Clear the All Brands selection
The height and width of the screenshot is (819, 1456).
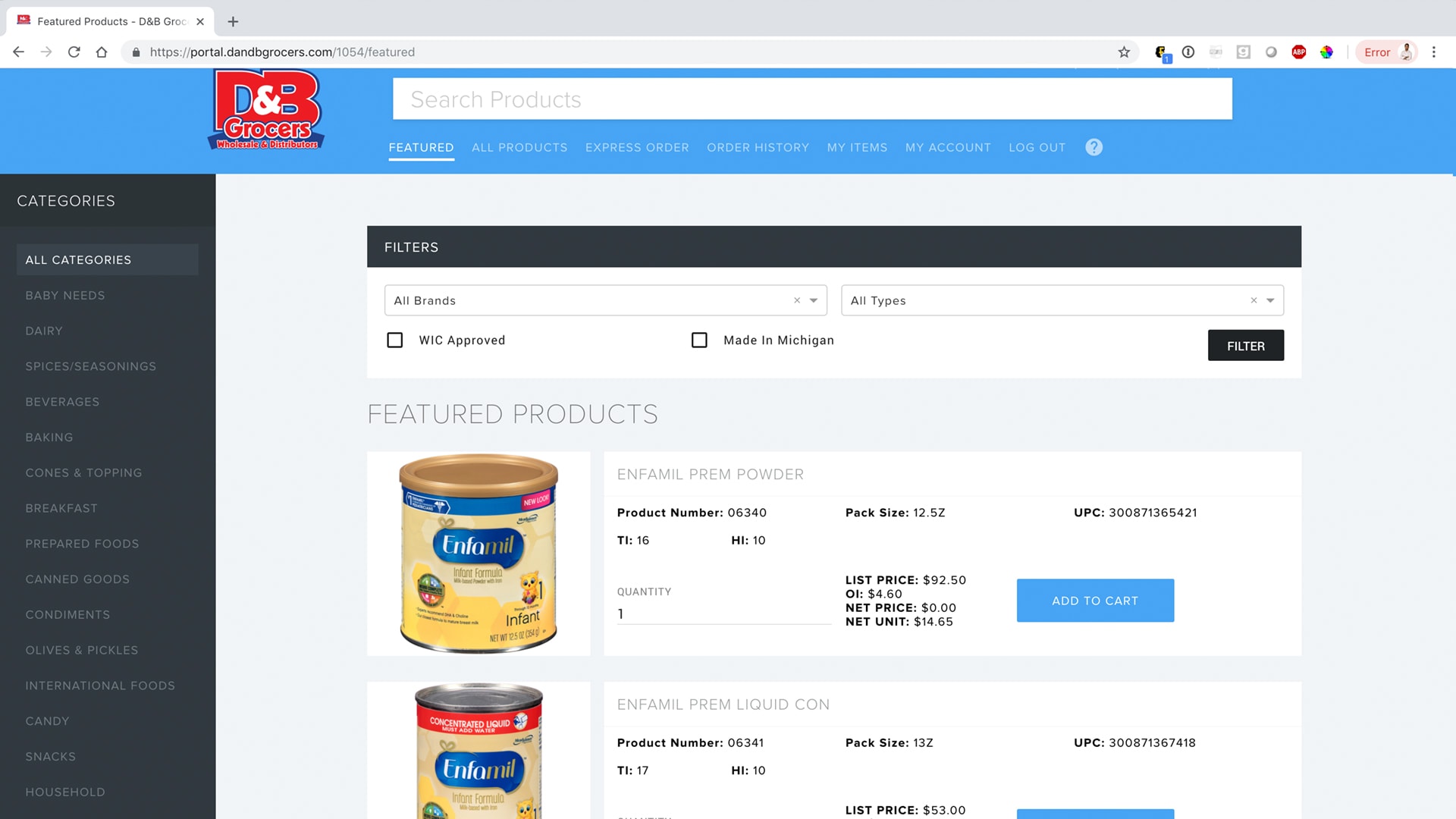797,300
